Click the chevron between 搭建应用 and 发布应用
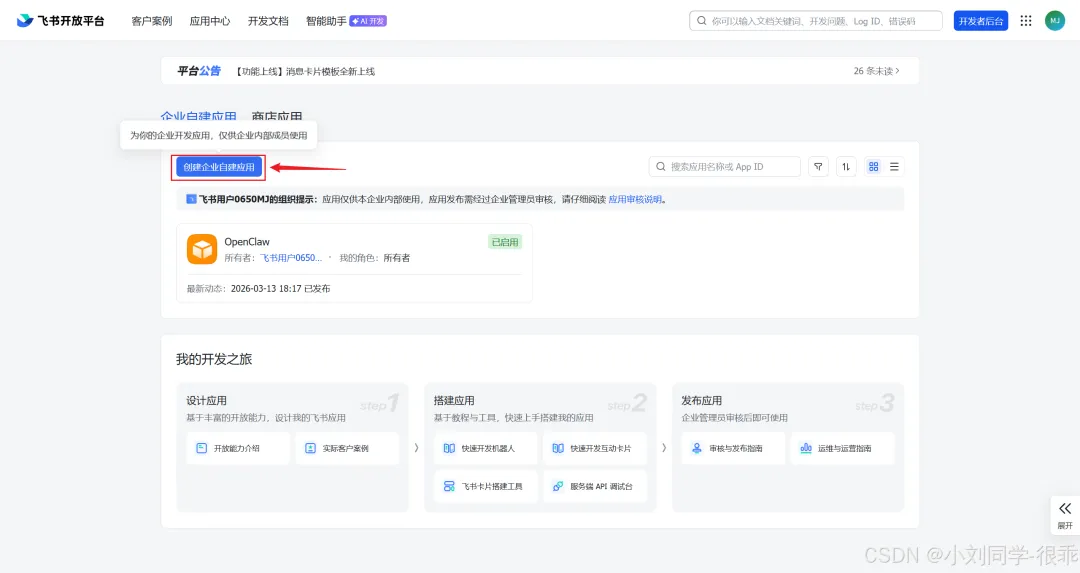 pyautogui.click(x=664, y=448)
